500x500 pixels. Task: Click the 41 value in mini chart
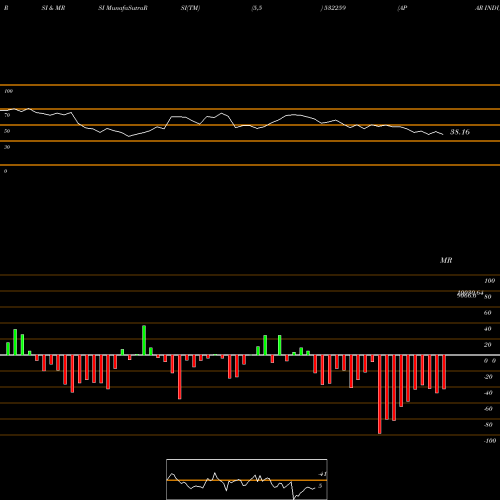pos(322,474)
